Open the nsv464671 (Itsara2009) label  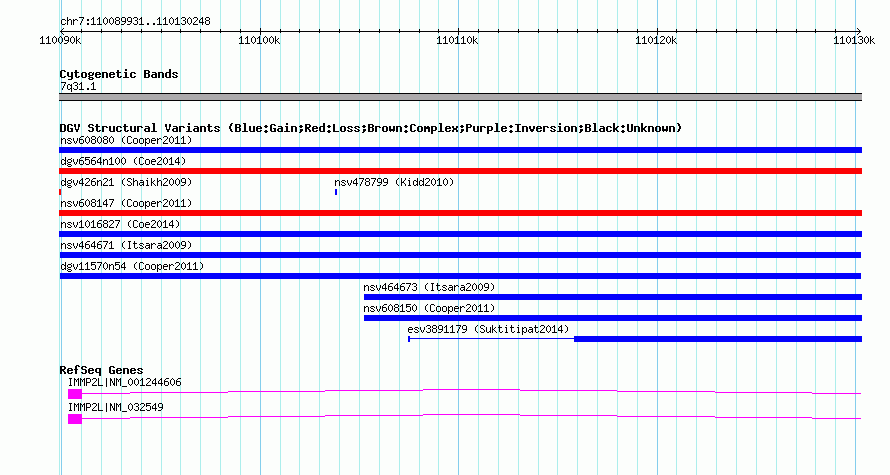point(126,245)
